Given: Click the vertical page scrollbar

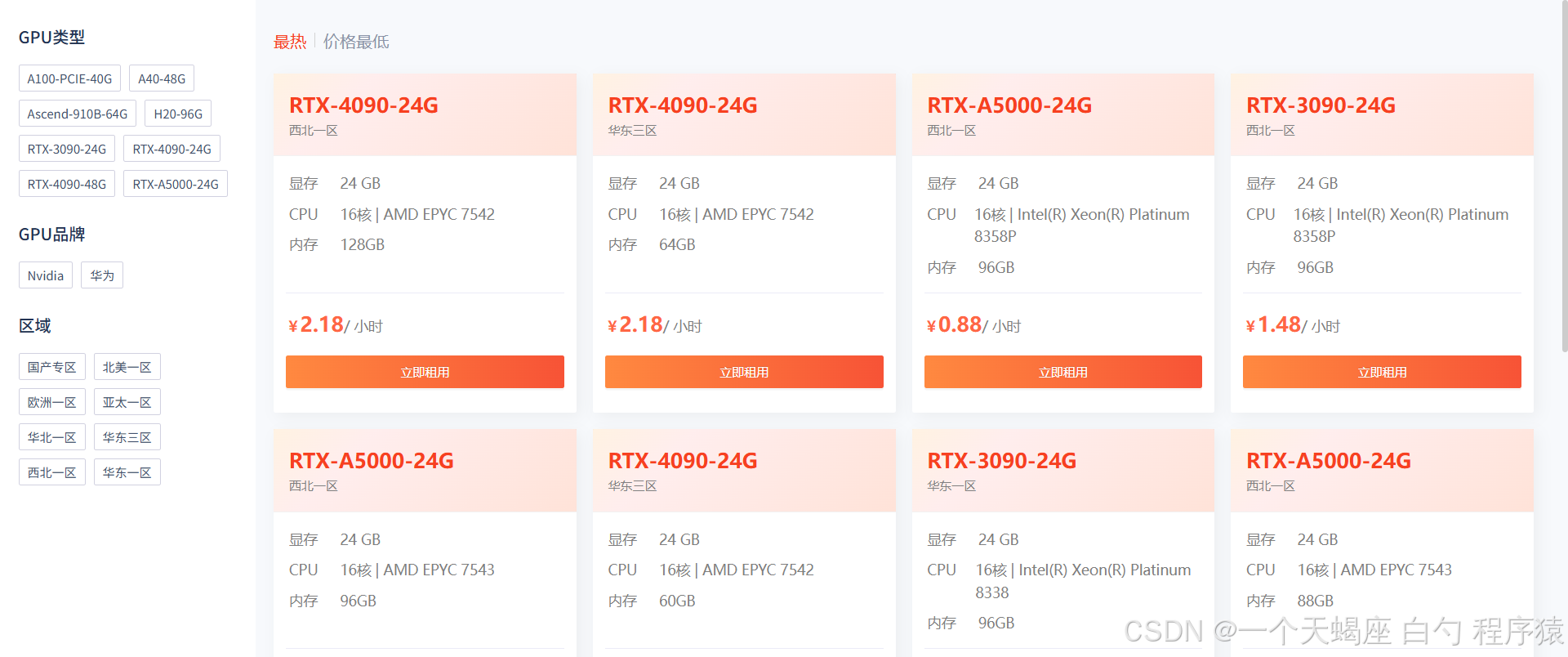Looking at the screenshot, I should pos(1564,180).
